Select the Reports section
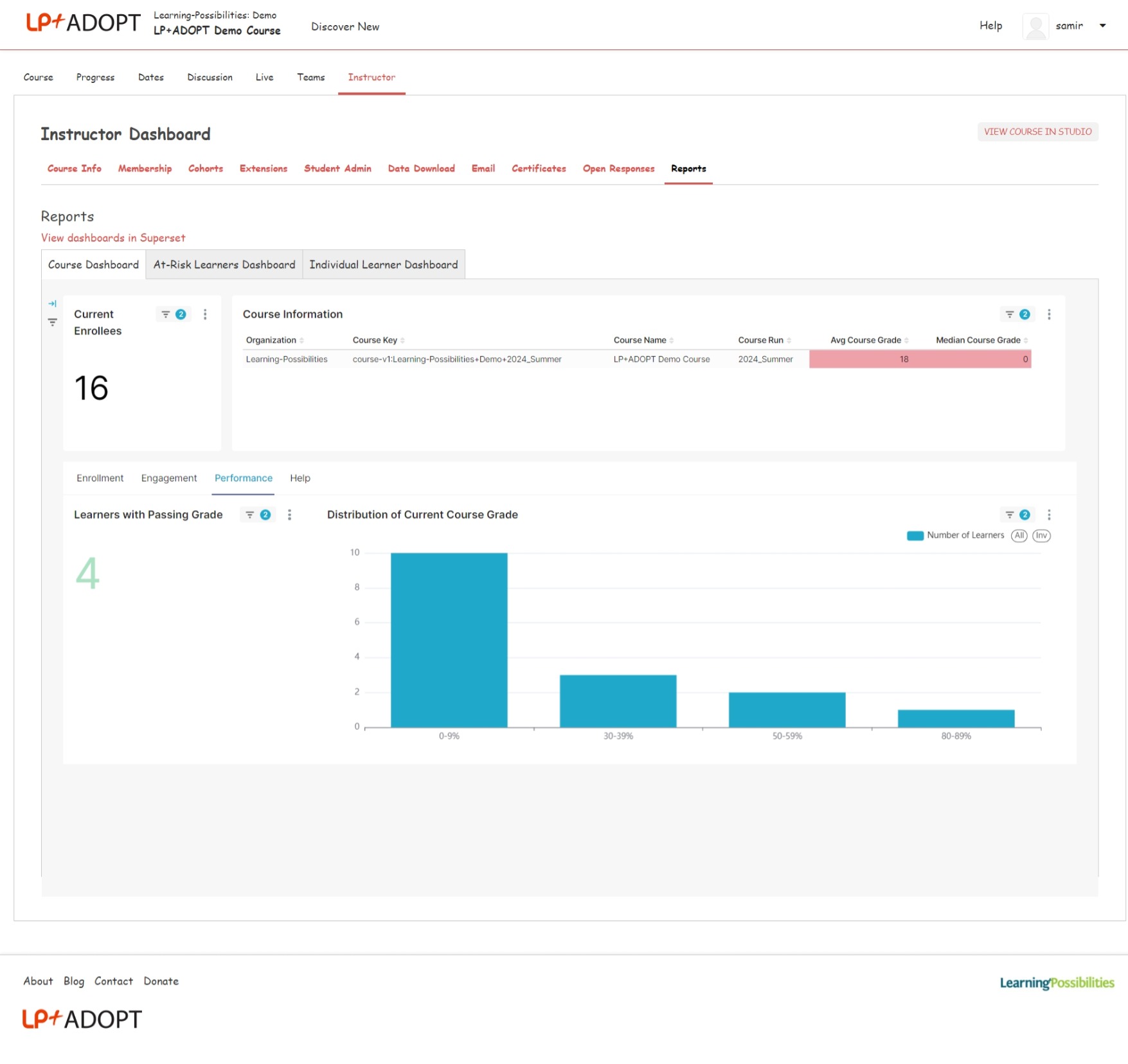Image resolution: width=1128 pixels, height=1064 pixels. pyautogui.click(x=688, y=168)
